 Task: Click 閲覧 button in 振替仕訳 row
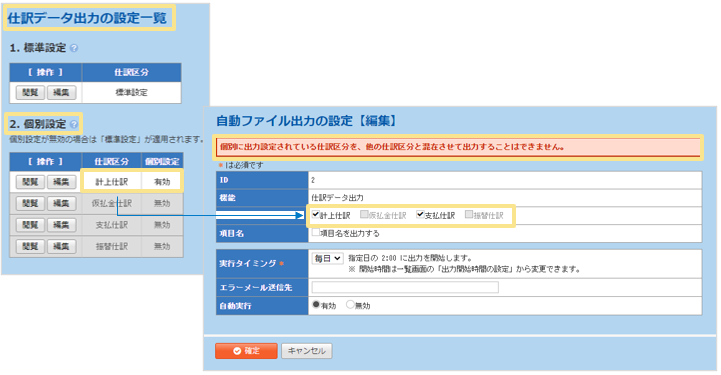30,246
